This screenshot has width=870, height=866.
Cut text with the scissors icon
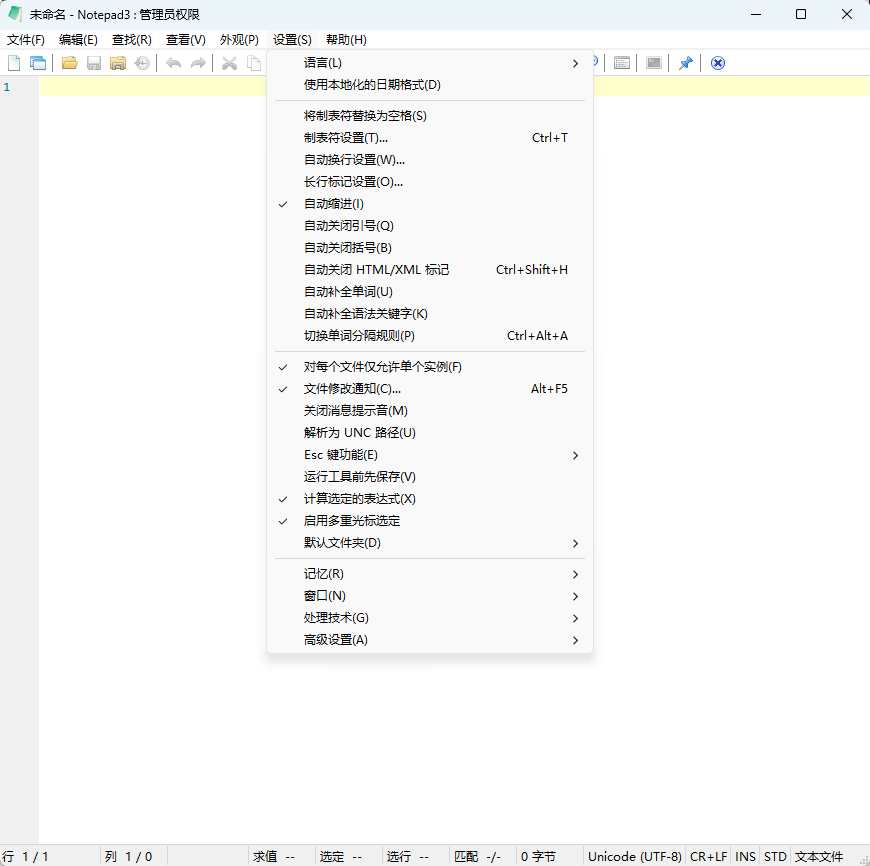tap(228, 63)
